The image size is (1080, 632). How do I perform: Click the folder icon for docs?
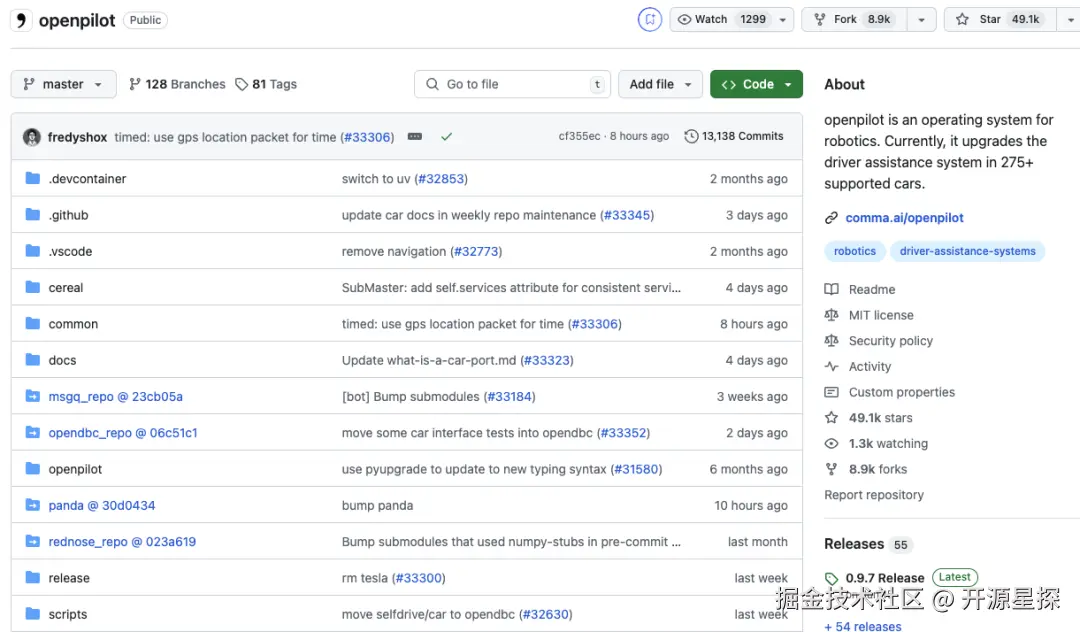(x=32, y=359)
